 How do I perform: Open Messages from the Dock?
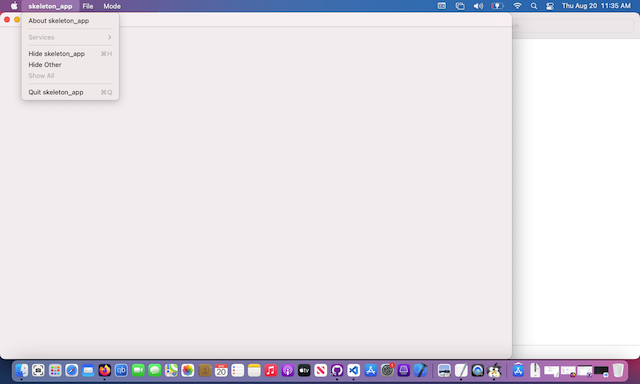[155, 371]
